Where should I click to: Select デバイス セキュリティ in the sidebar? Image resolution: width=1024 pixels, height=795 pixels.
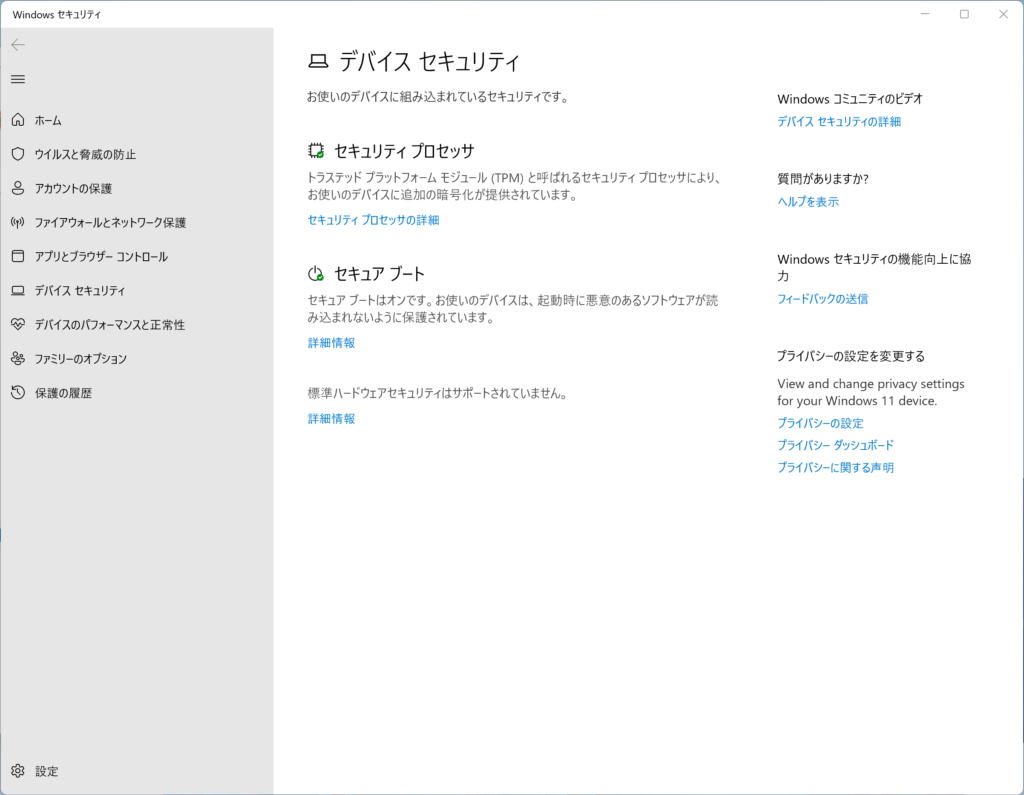[x=136, y=290]
